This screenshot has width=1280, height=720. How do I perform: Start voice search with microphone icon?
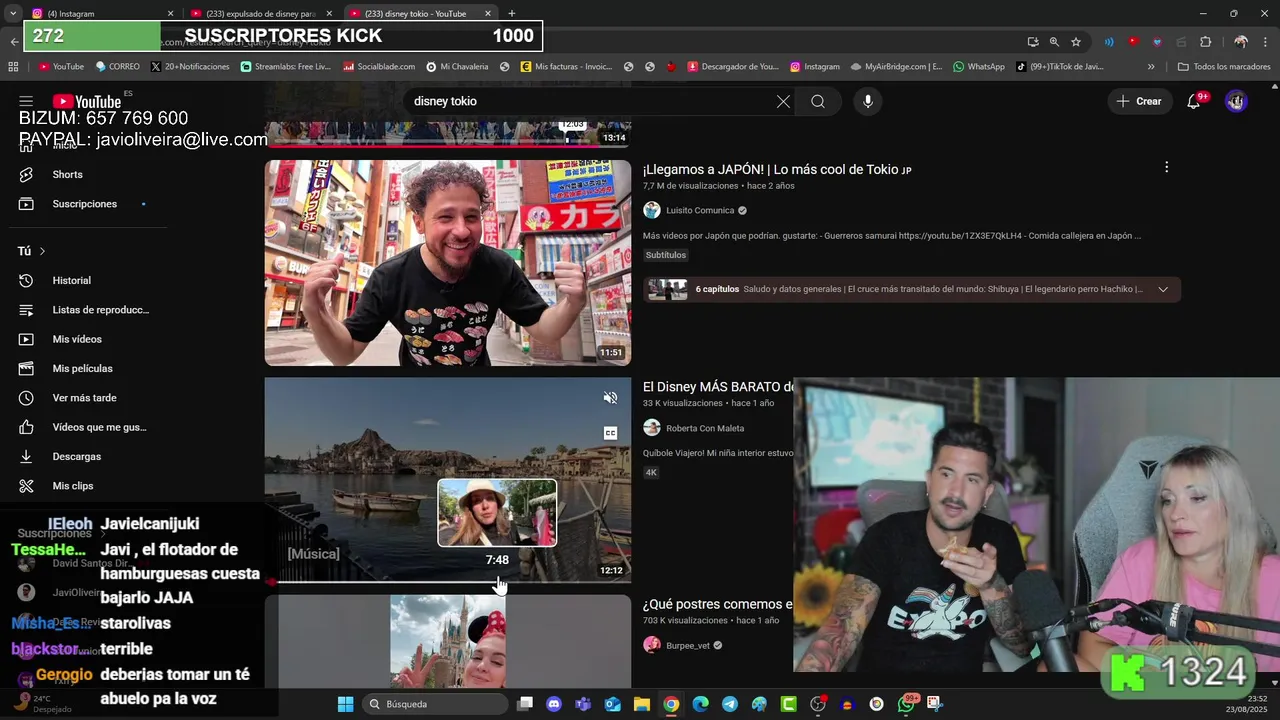click(868, 101)
